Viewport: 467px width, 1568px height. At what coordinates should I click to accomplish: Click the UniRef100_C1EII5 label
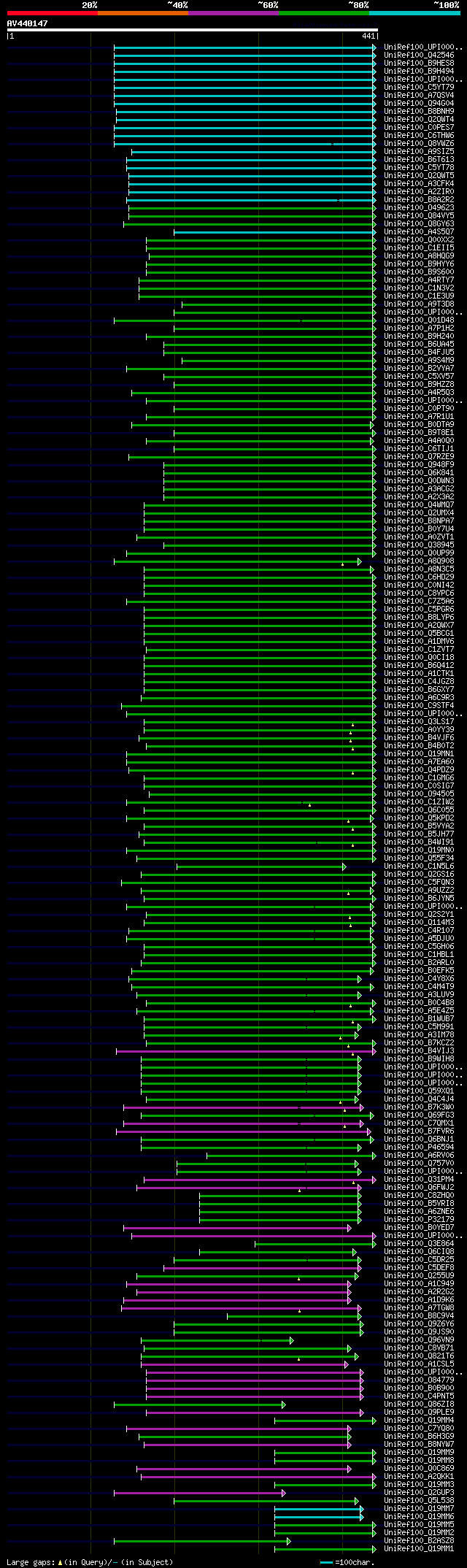[419, 247]
